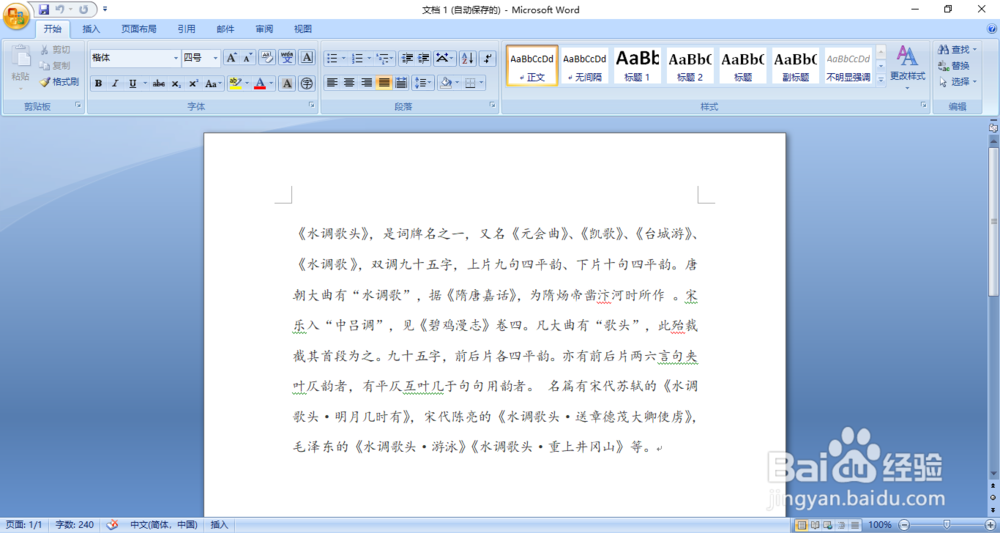1000x533 pixels.
Task: Align text right
Action: click(366, 82)
